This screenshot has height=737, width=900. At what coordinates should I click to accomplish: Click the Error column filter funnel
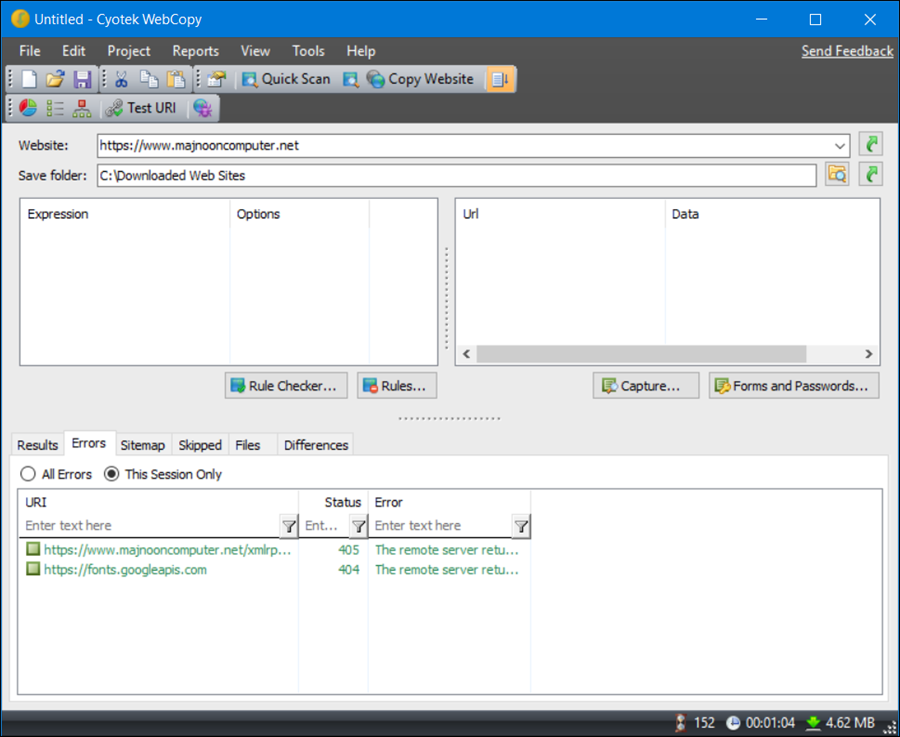coord(520,525)
